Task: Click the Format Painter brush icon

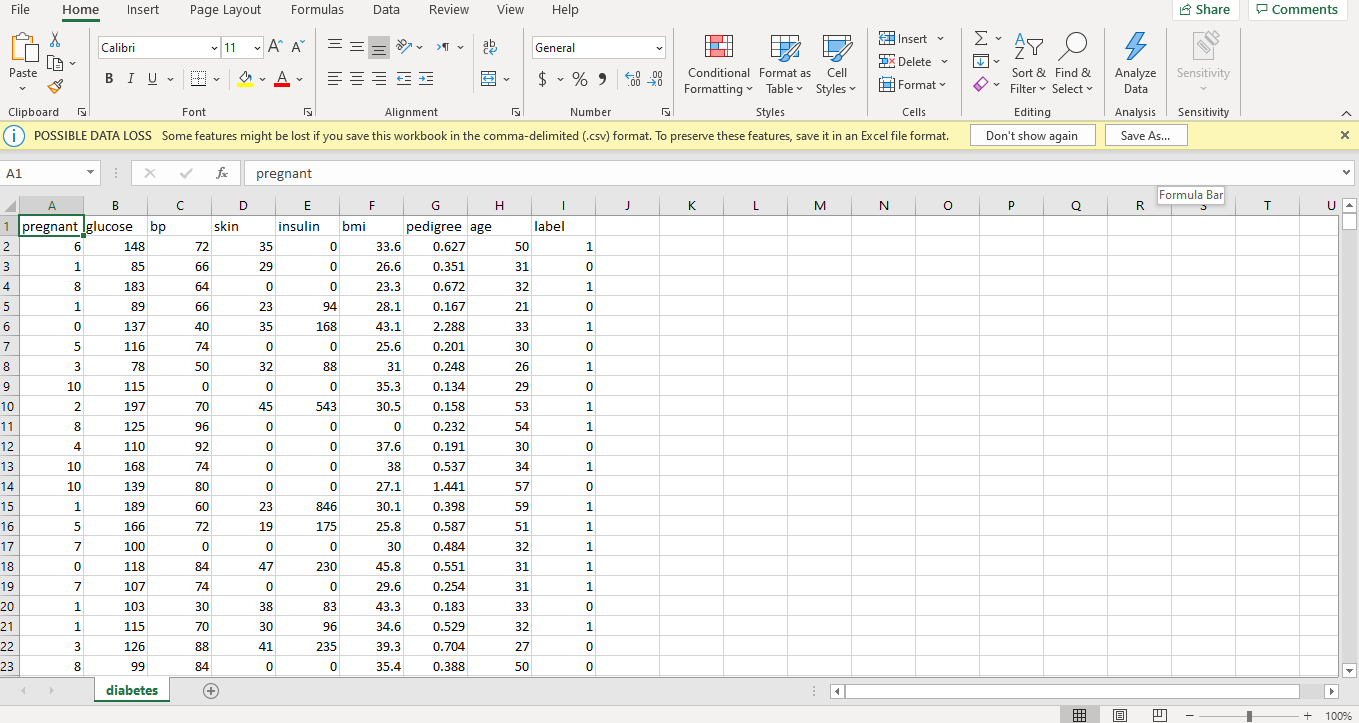Action: pos(55,88)
